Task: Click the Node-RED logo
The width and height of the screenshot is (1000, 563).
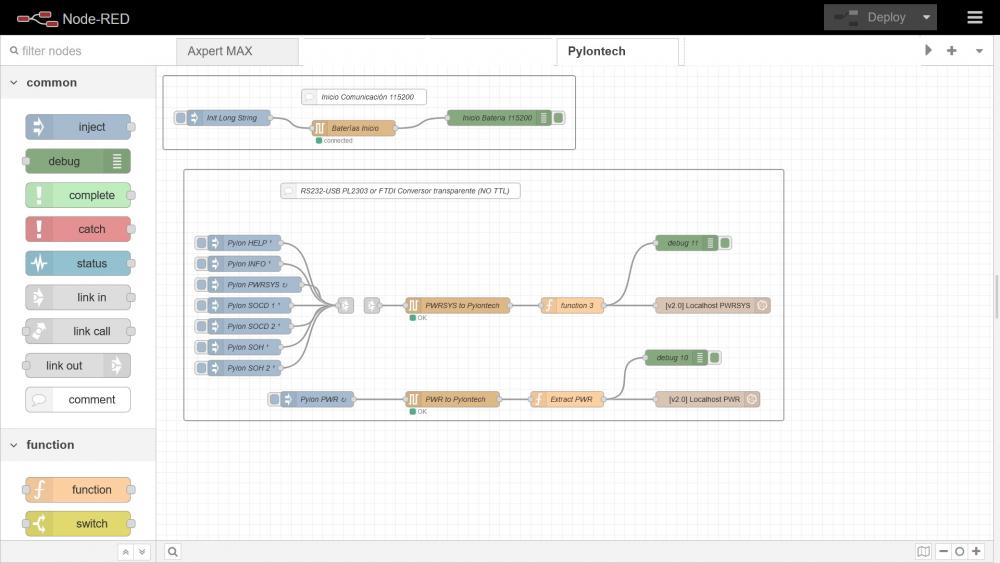Action: click(x=73, y=18)
